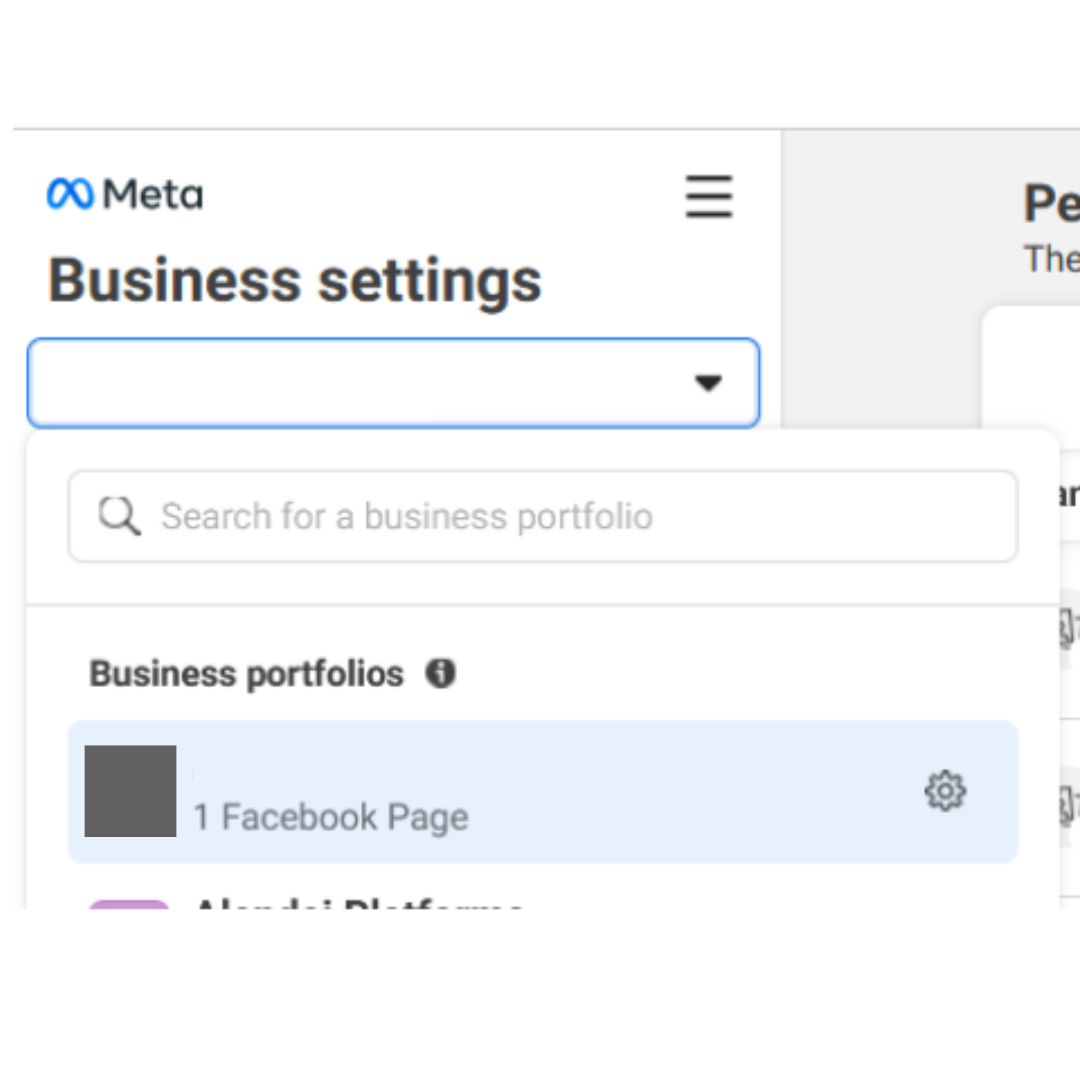This screenshot has height=1080, width=1080.
Task: Select the portfolio with 1 Facebook Page
Action: click(543, 791)
